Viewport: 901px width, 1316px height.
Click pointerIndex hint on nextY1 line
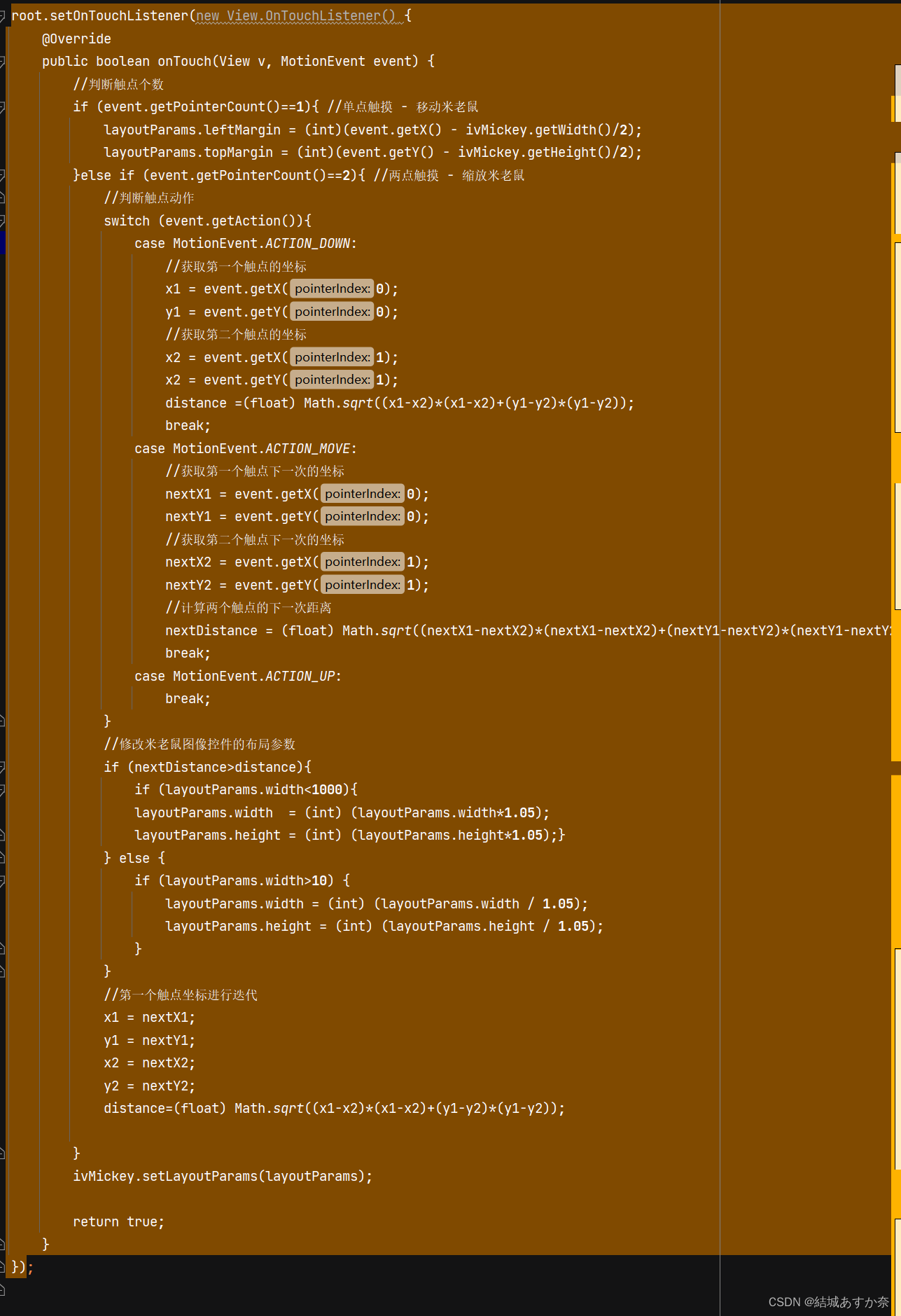[363, 516]
